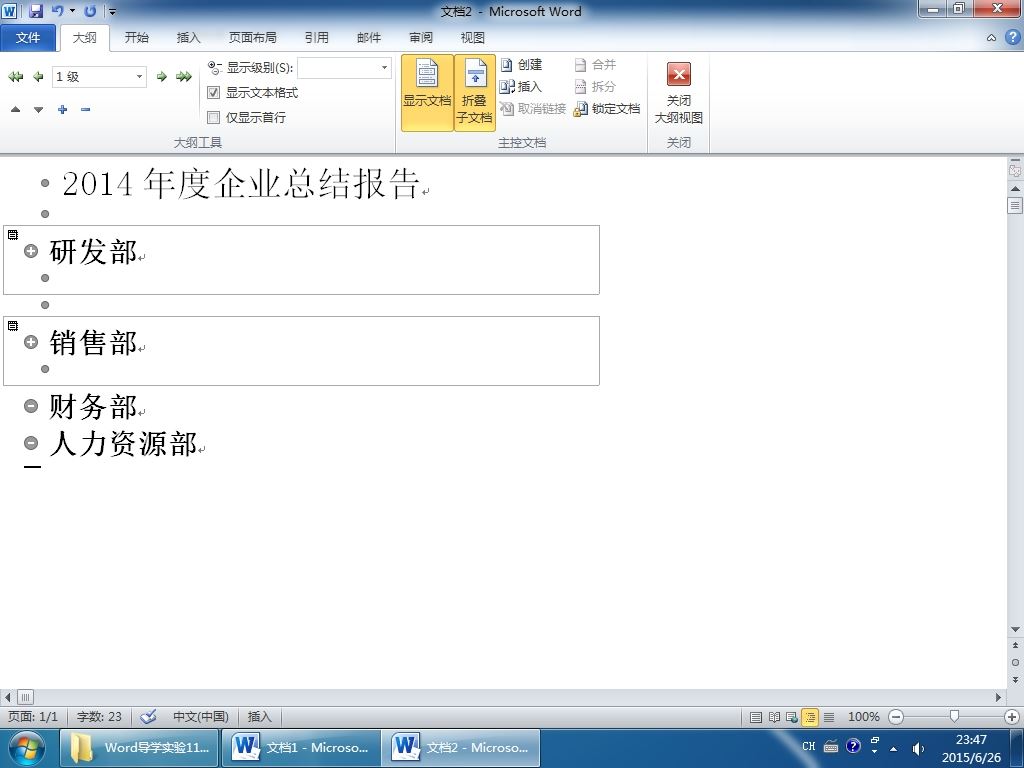1024x768 pixels.
Task: Open Undo history dropdown arrow
Action: (72, 11)
